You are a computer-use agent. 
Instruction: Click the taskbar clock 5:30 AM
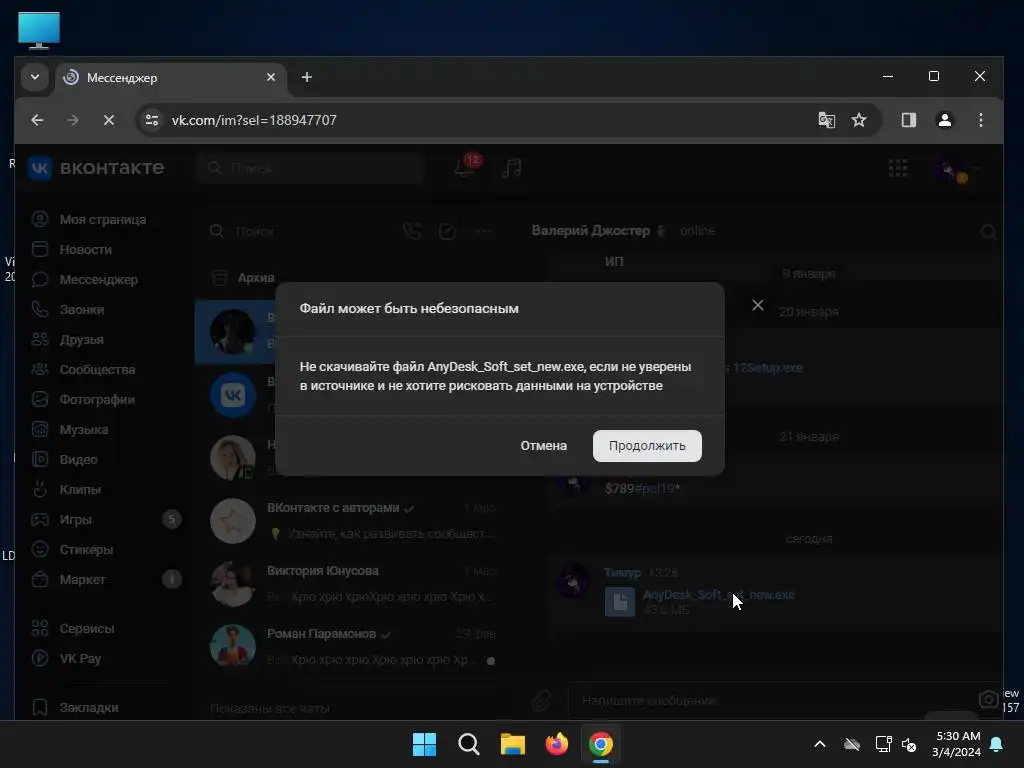tap(957, 744)
